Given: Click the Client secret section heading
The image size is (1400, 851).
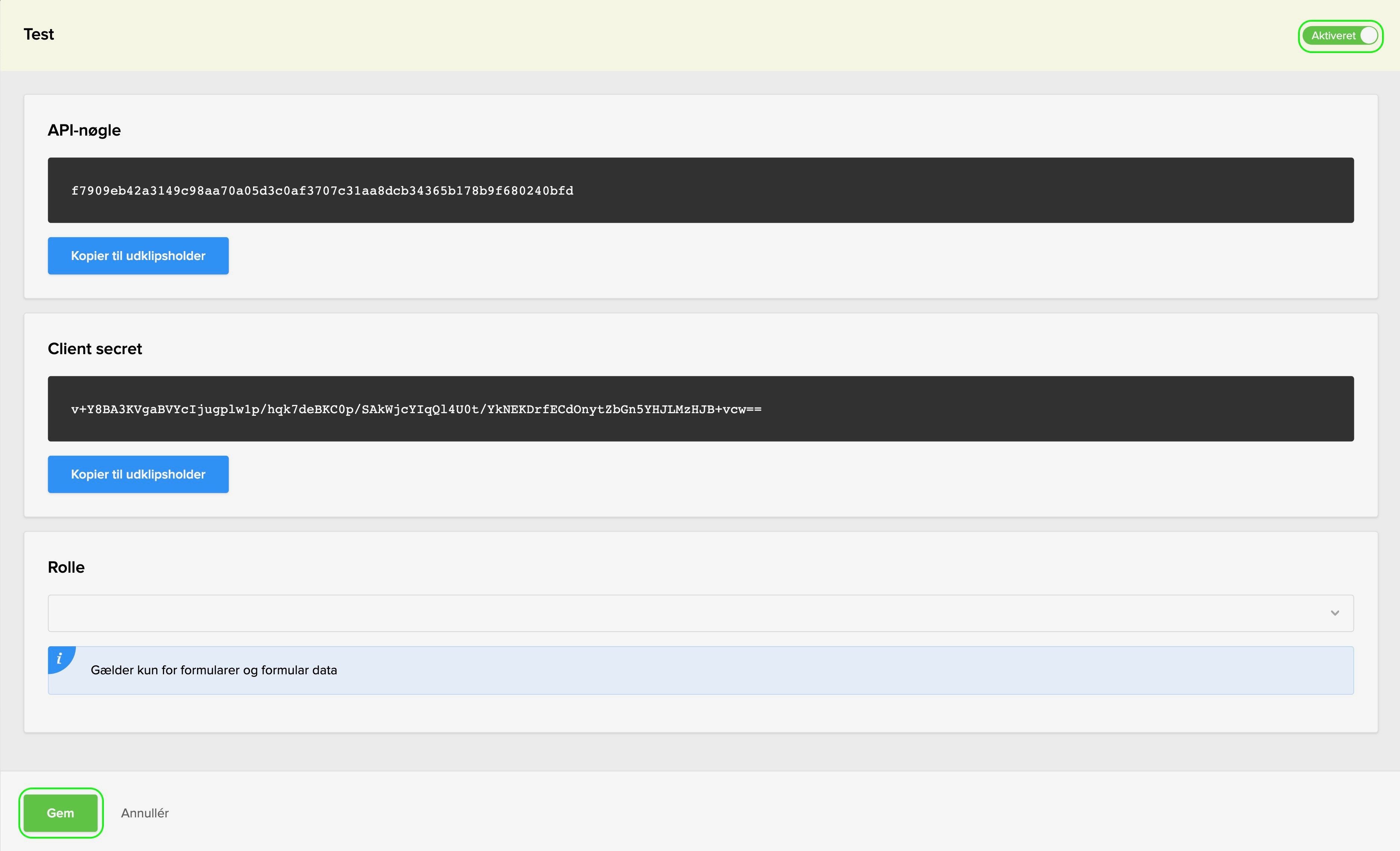Looking at the screenshot, I should coord(95,349).
